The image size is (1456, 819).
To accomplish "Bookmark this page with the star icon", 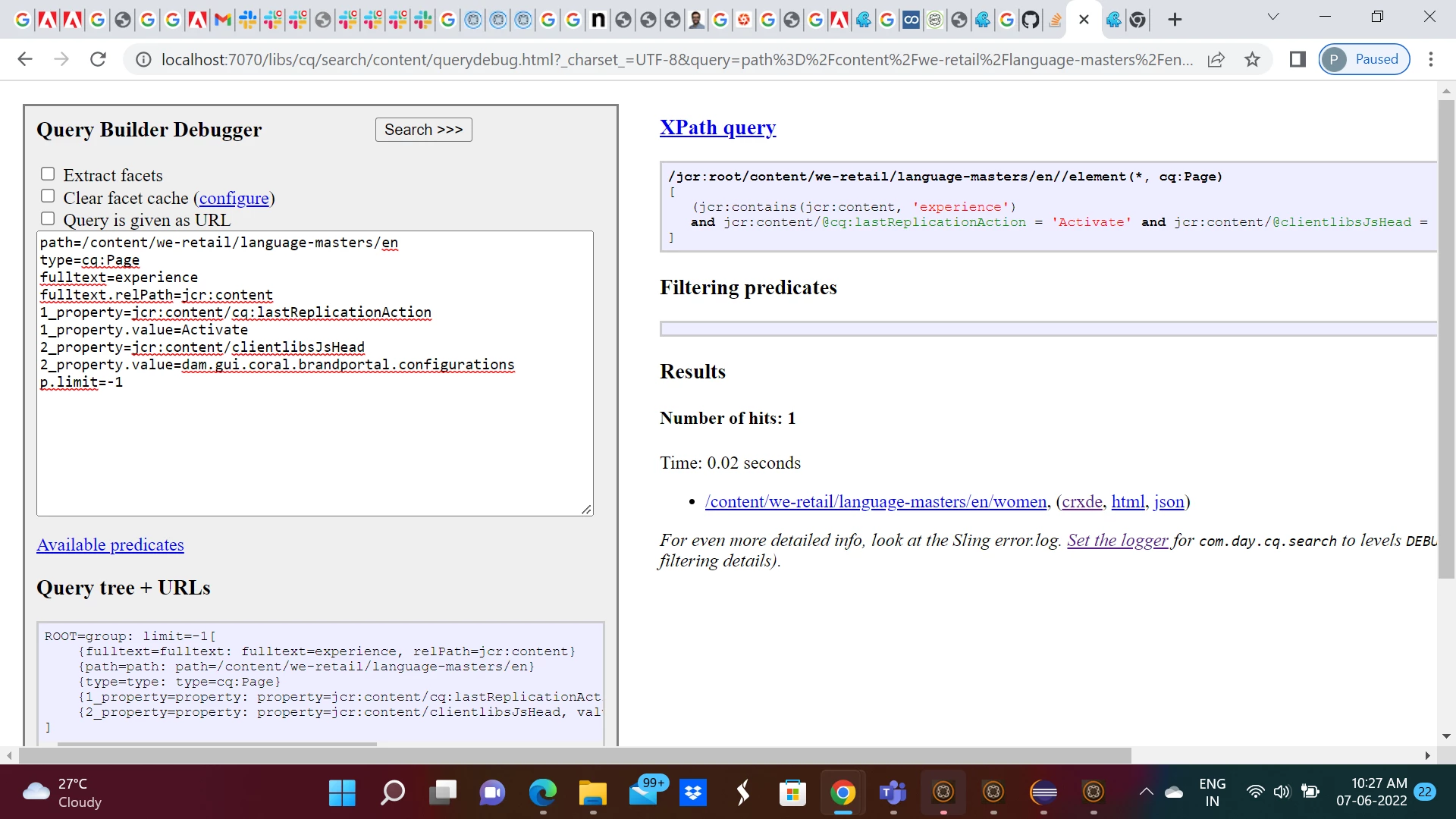I will tap(1252, 59).
